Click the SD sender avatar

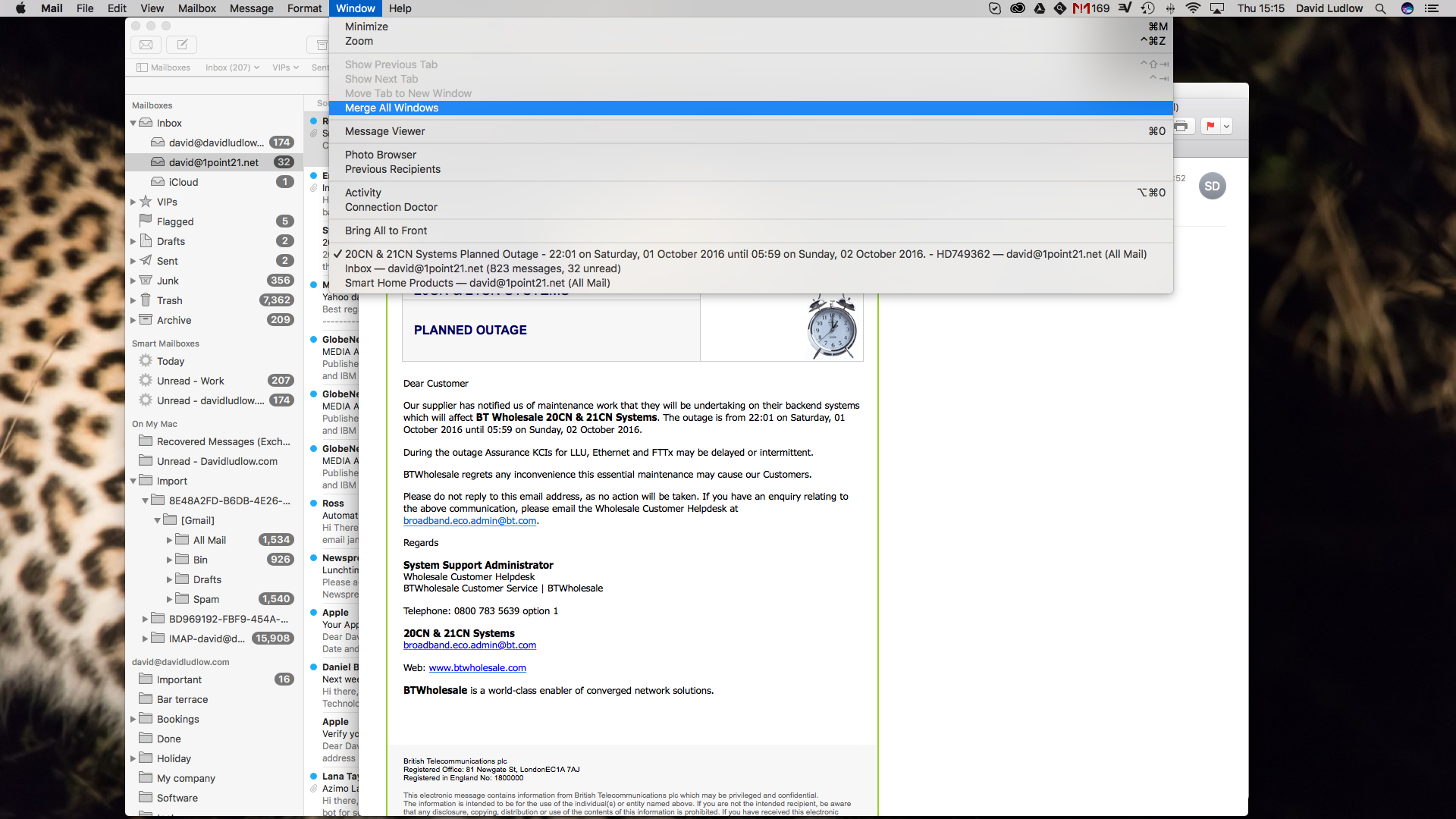coord(1212,187)
